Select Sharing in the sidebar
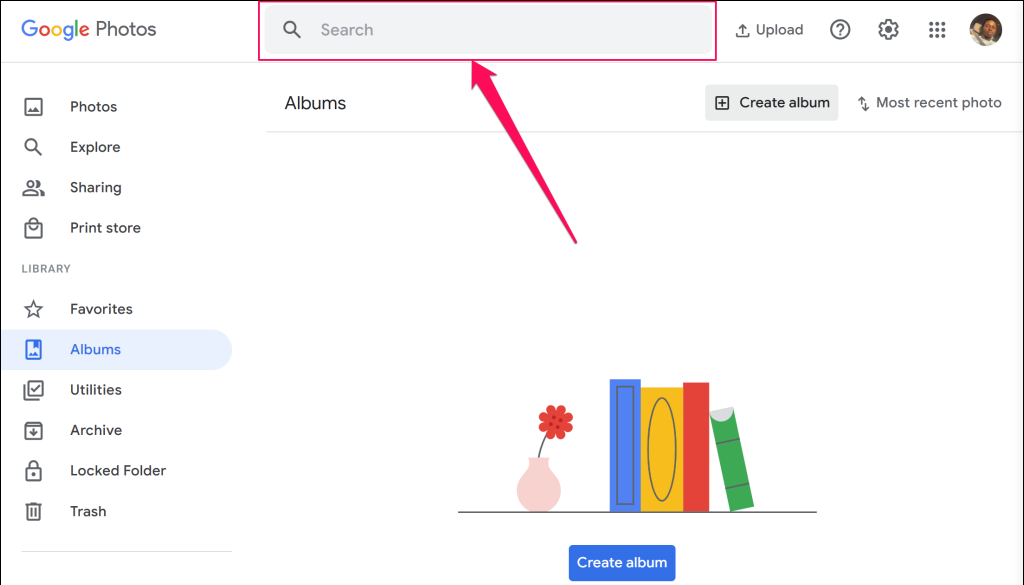Viewport: 1024px width, 585px height. pos(95,188)
